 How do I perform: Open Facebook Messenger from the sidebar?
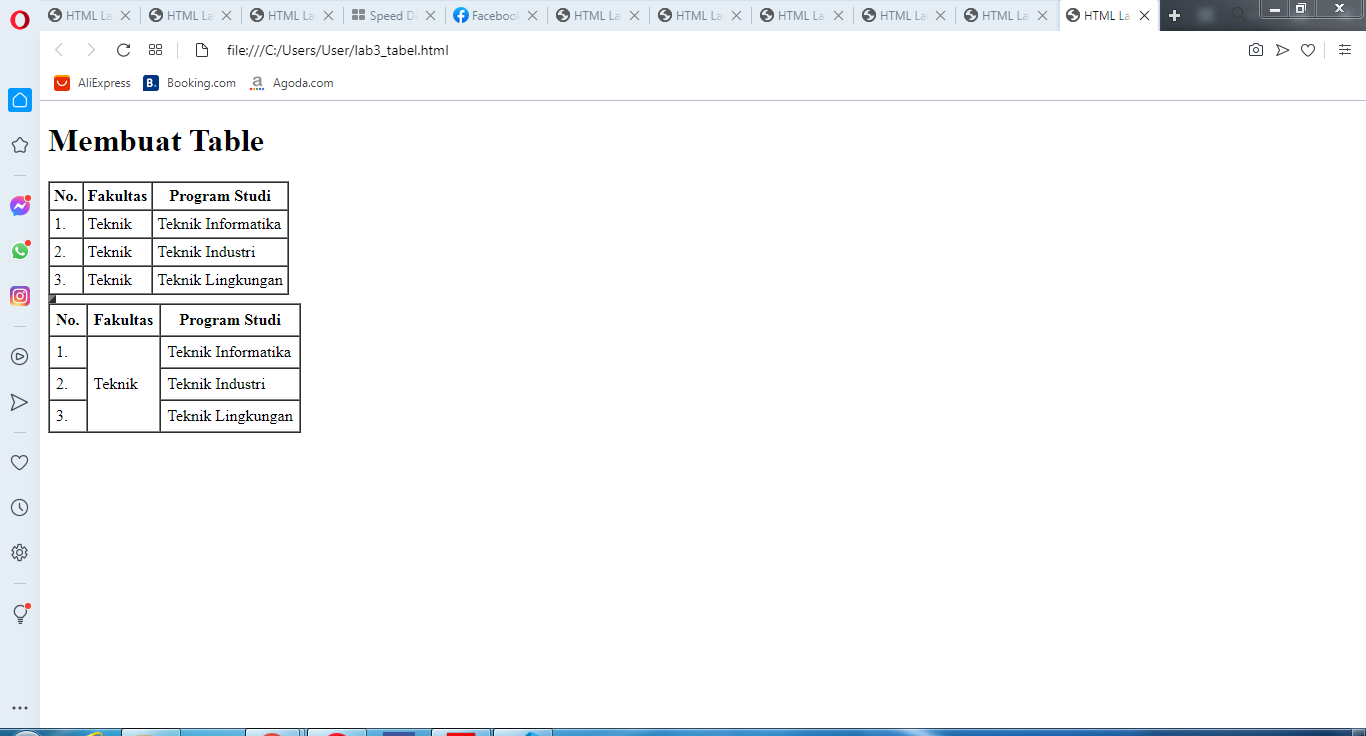coord(19,206)
